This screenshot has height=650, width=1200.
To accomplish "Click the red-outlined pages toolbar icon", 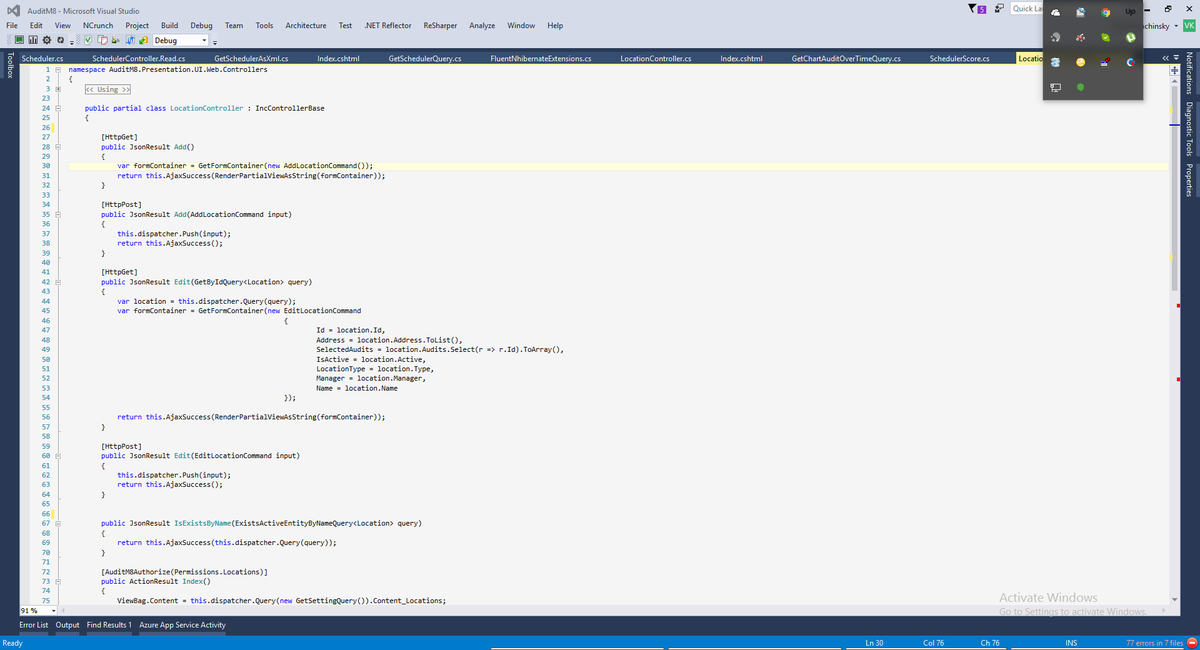I will [x=102, y=40].
